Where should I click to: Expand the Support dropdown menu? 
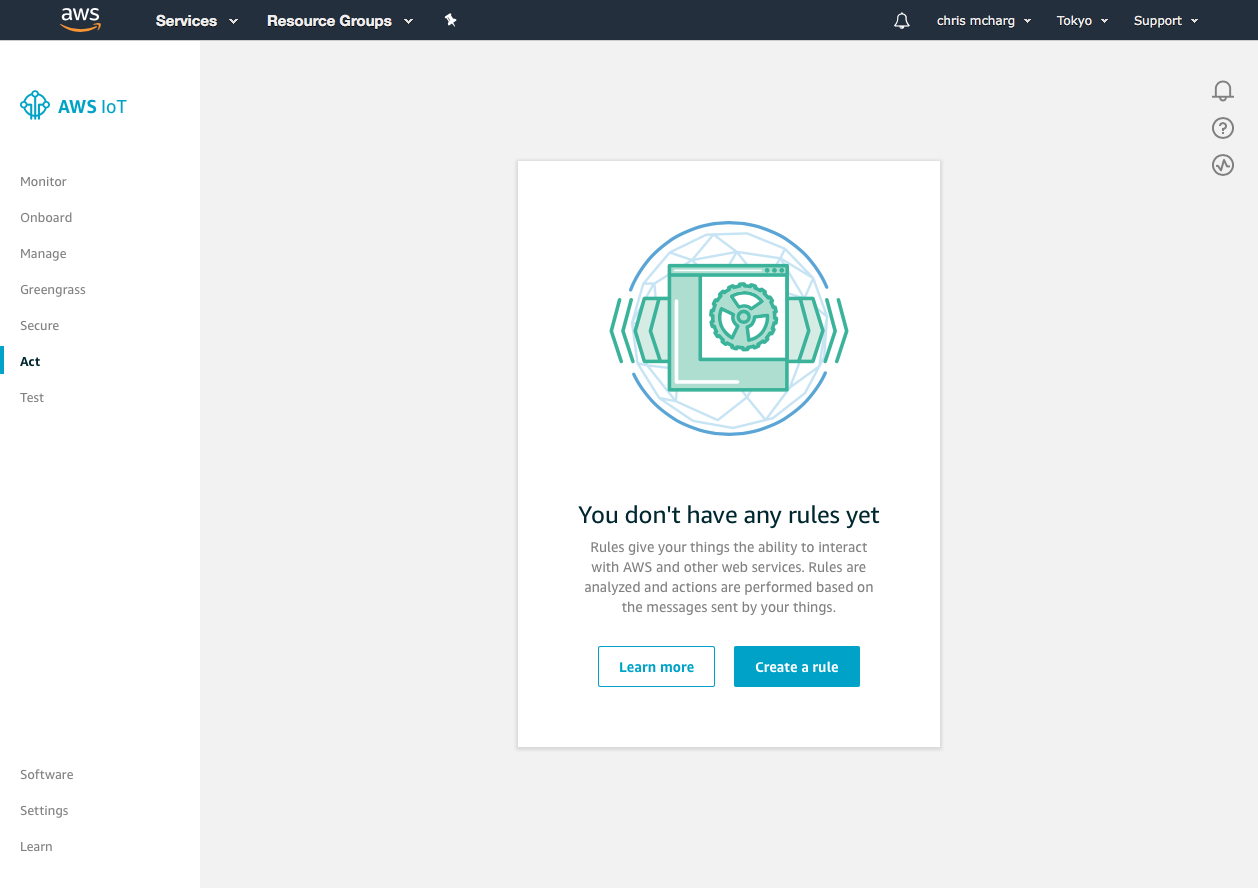click(x=1166, y=21)
